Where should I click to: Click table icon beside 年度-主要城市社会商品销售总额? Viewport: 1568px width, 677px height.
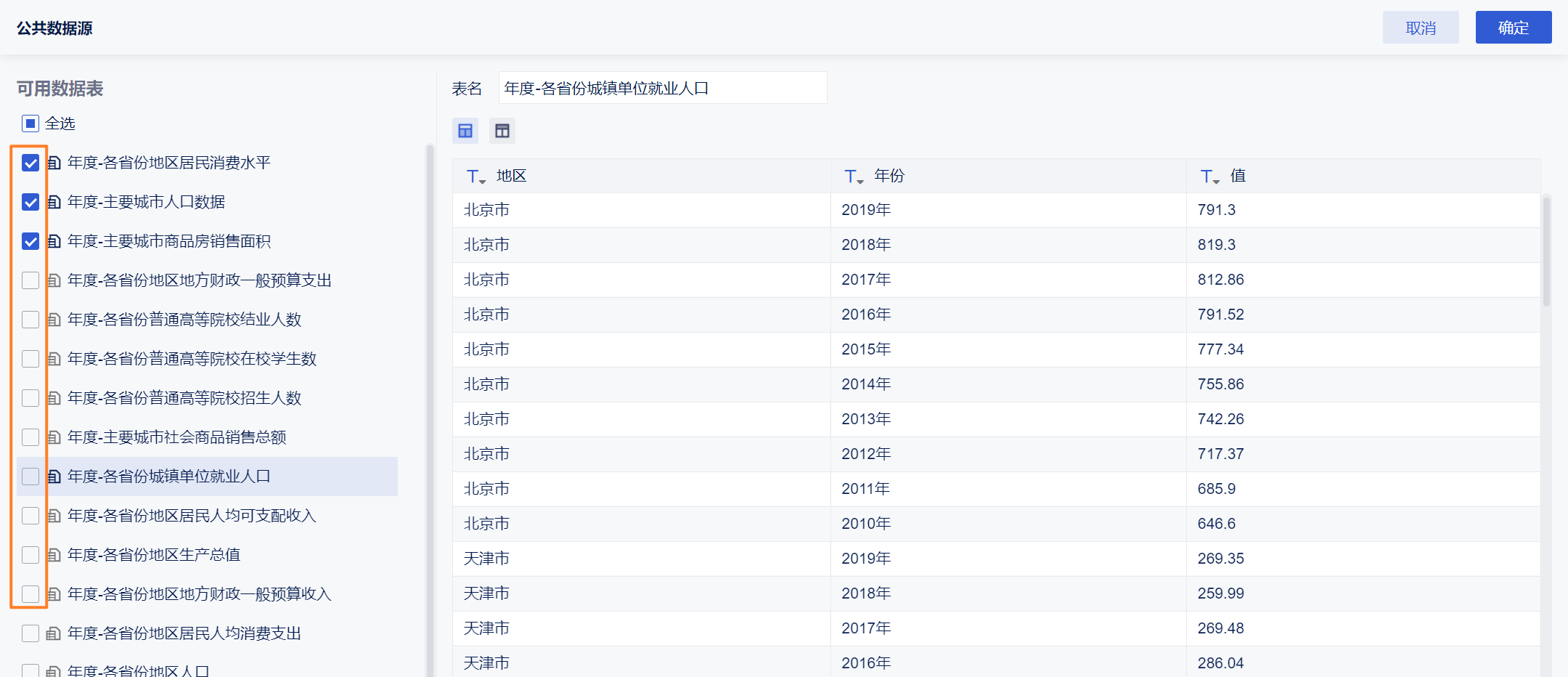pos(54,437)
